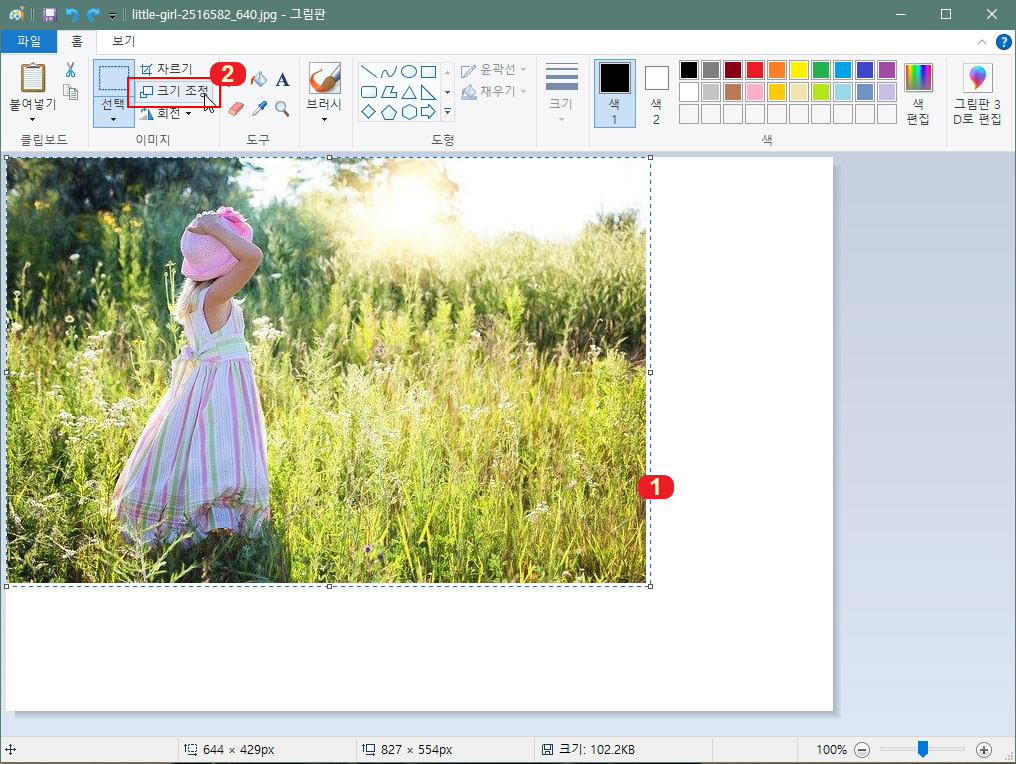Click the Cut scissors icon
This screenshot has width=1016, height=764.
click(x=70, y=69)
